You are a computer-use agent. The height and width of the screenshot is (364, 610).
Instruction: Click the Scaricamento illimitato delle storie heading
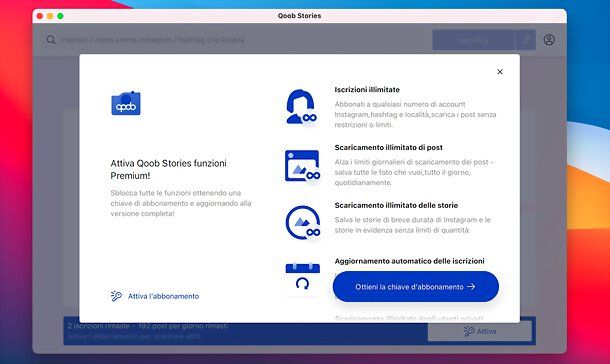pyautogui.click(x=396, y=205)
